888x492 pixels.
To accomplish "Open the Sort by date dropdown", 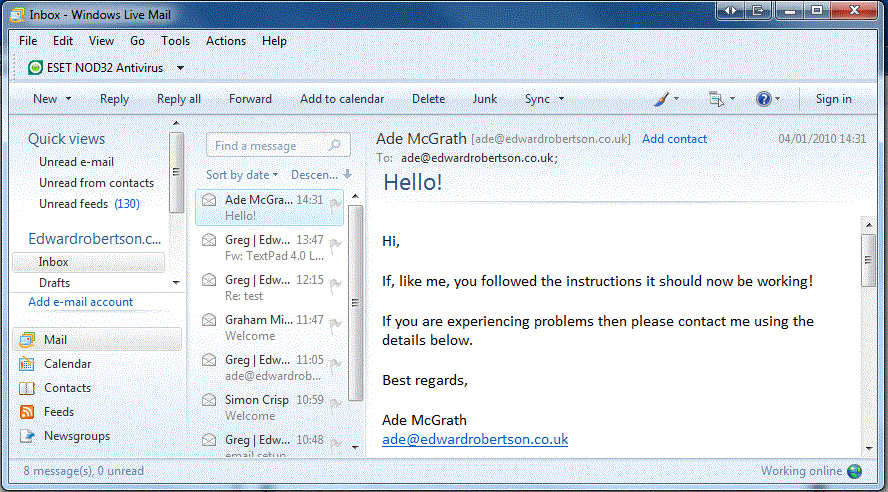I will pyautogui.click(x=242, y=175).
